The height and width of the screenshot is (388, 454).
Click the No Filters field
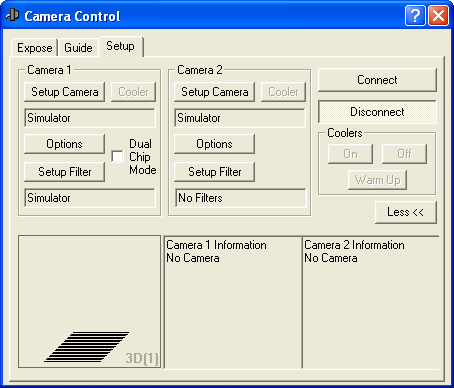pos(240,198)
